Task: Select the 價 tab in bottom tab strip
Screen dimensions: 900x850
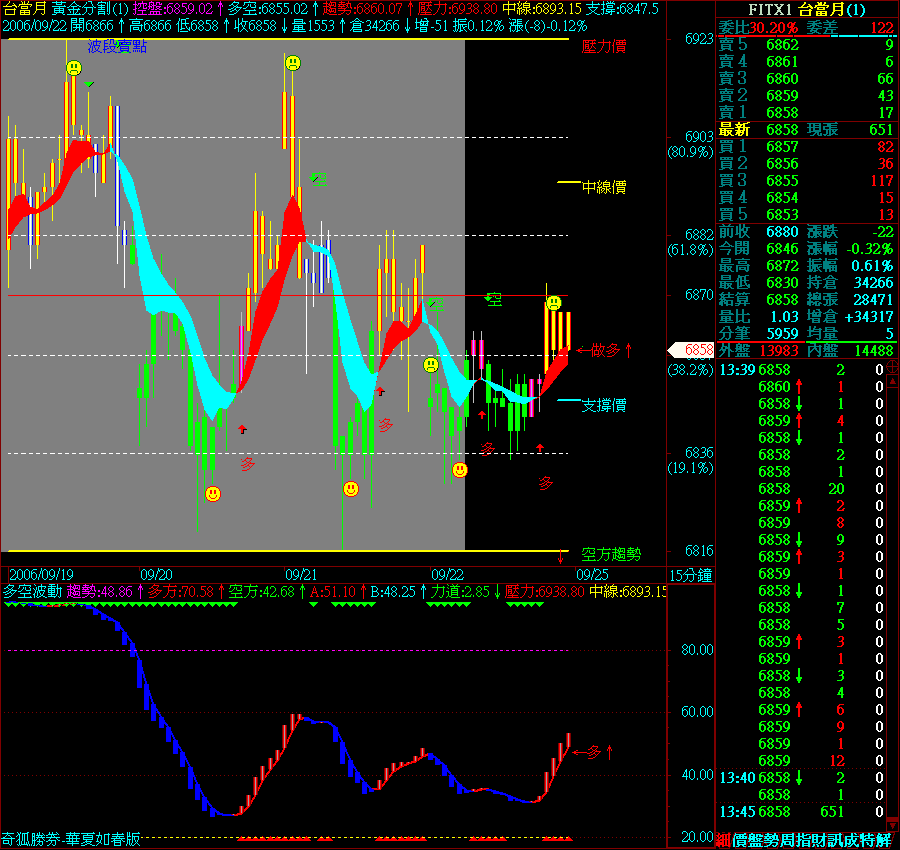Action: coord(740,840)
